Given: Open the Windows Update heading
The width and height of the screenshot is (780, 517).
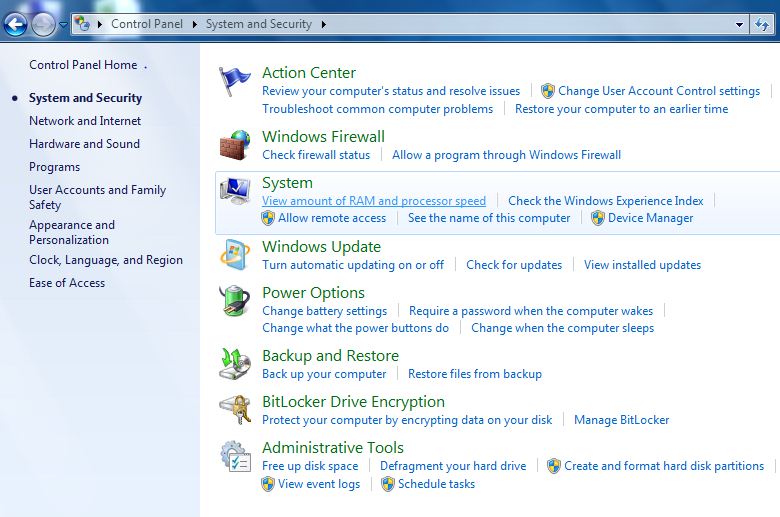Looking at the screenshot, I should 321,247.
